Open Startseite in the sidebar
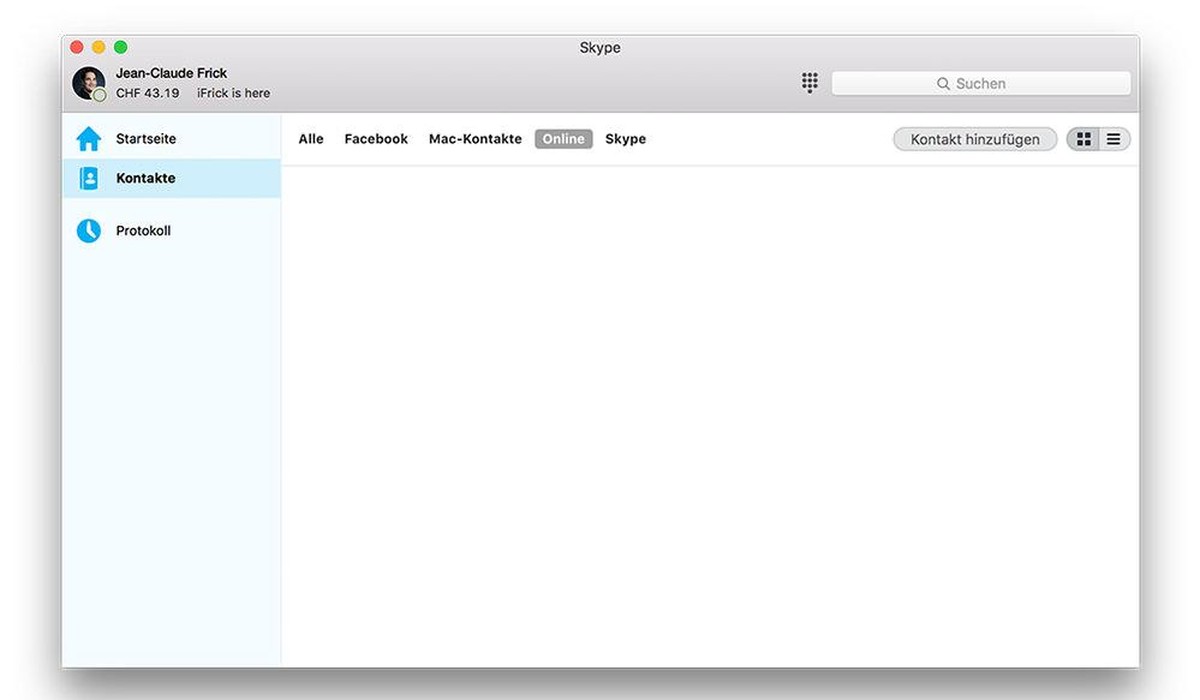The height and width of the screenshot is (700, 1200). 171,139
